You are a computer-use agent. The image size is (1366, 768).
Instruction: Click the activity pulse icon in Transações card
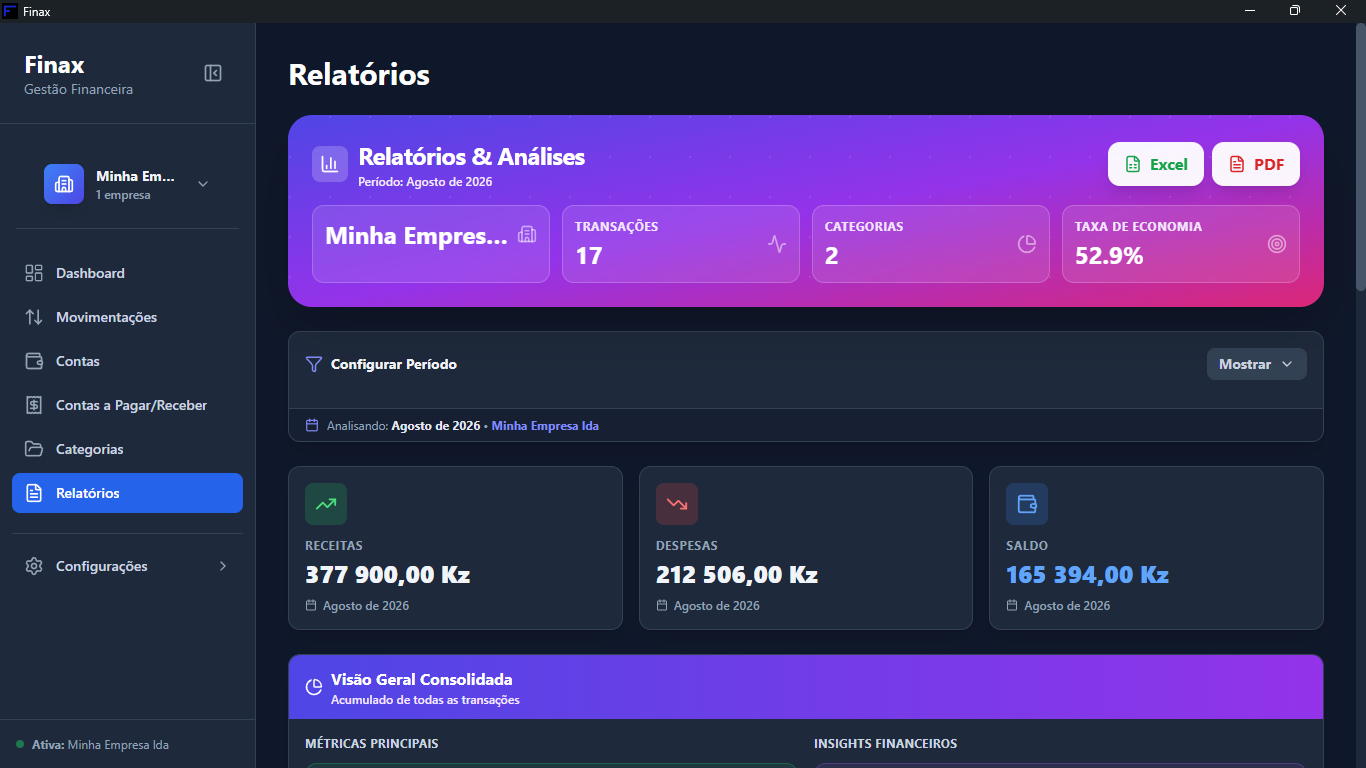pos(777,244)
